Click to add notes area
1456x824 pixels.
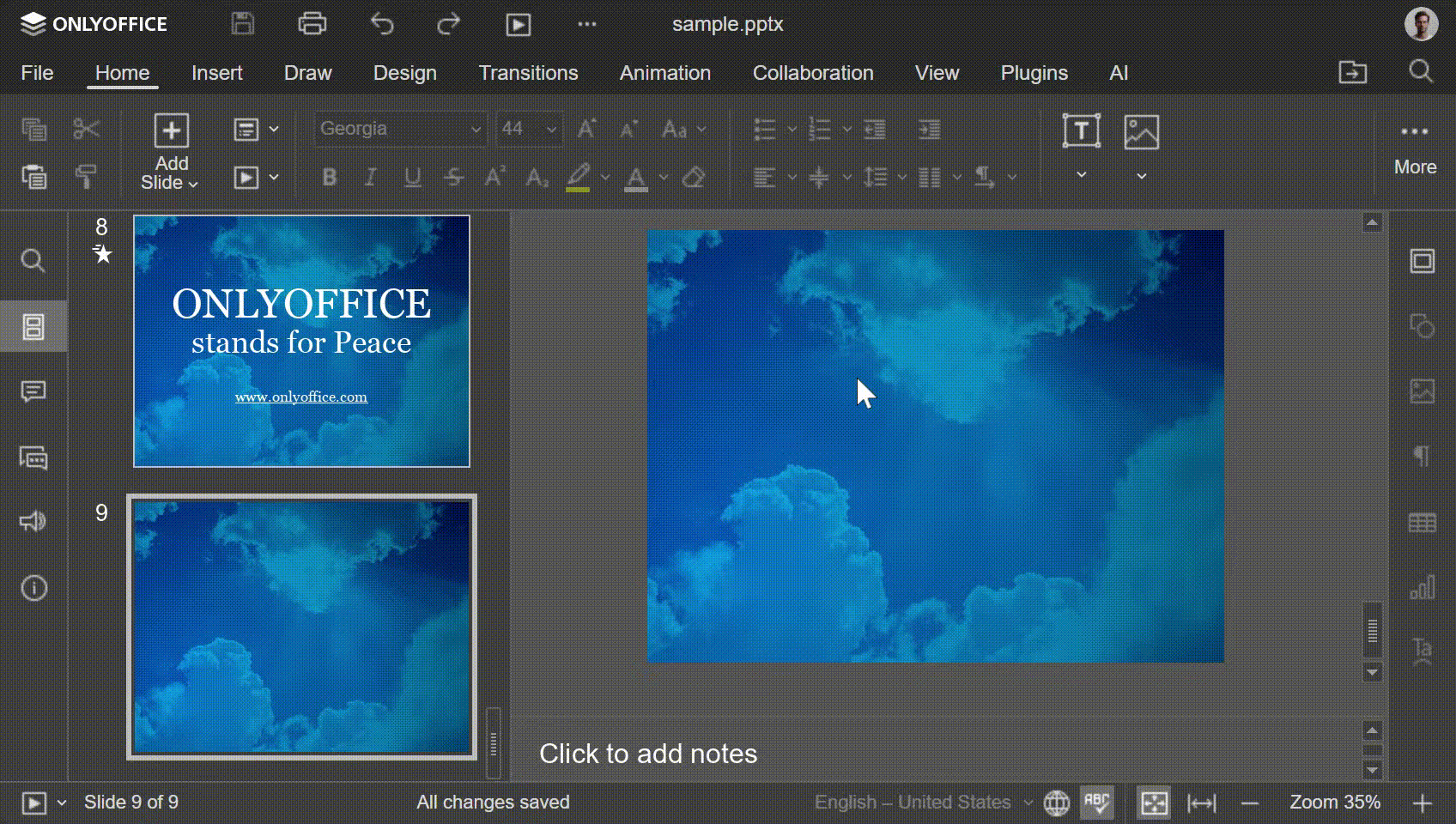pos(648,754)
